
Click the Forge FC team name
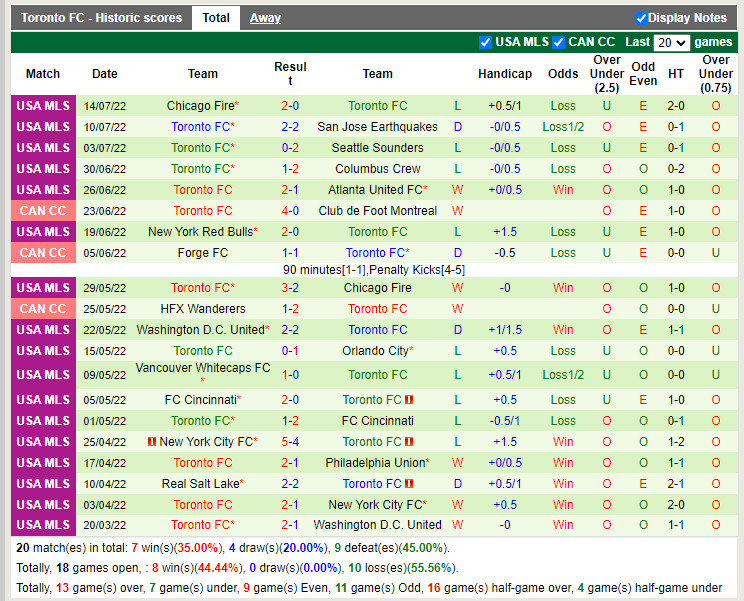pos(203,253)
